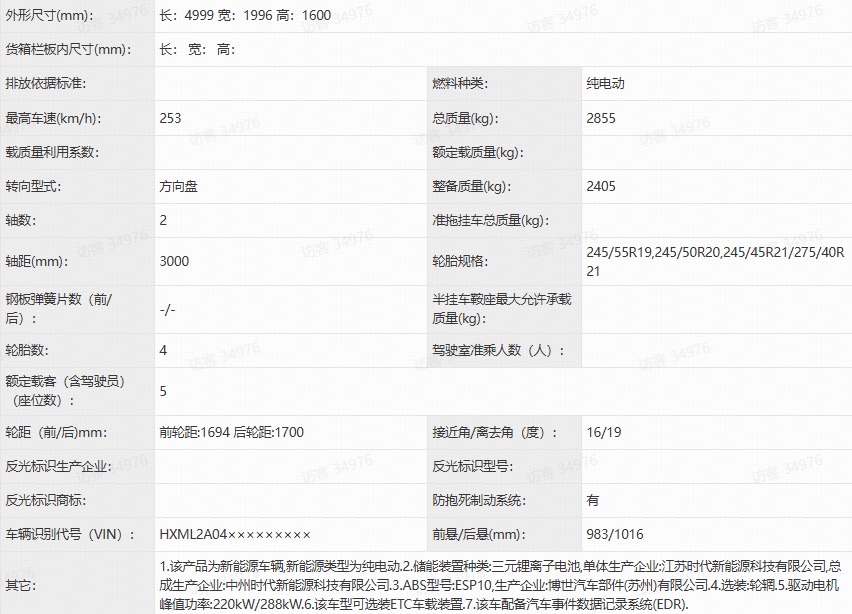The image size is (852, 614).
Task: Select the label 准拖挂车总质量(kg):
Action: 491,221
